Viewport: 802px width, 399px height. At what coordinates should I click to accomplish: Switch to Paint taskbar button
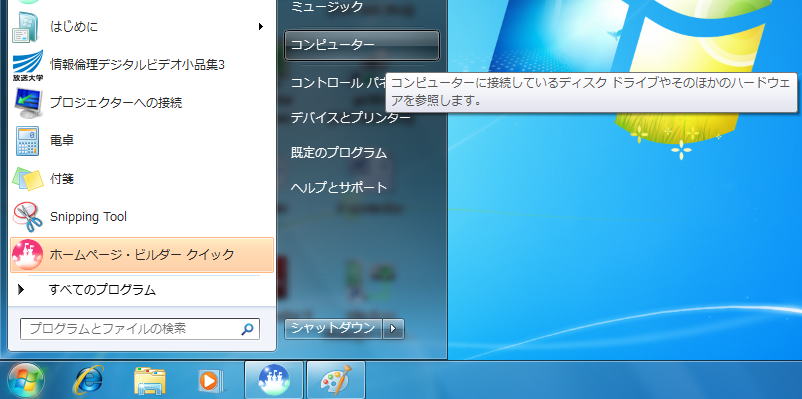[336, 380]
